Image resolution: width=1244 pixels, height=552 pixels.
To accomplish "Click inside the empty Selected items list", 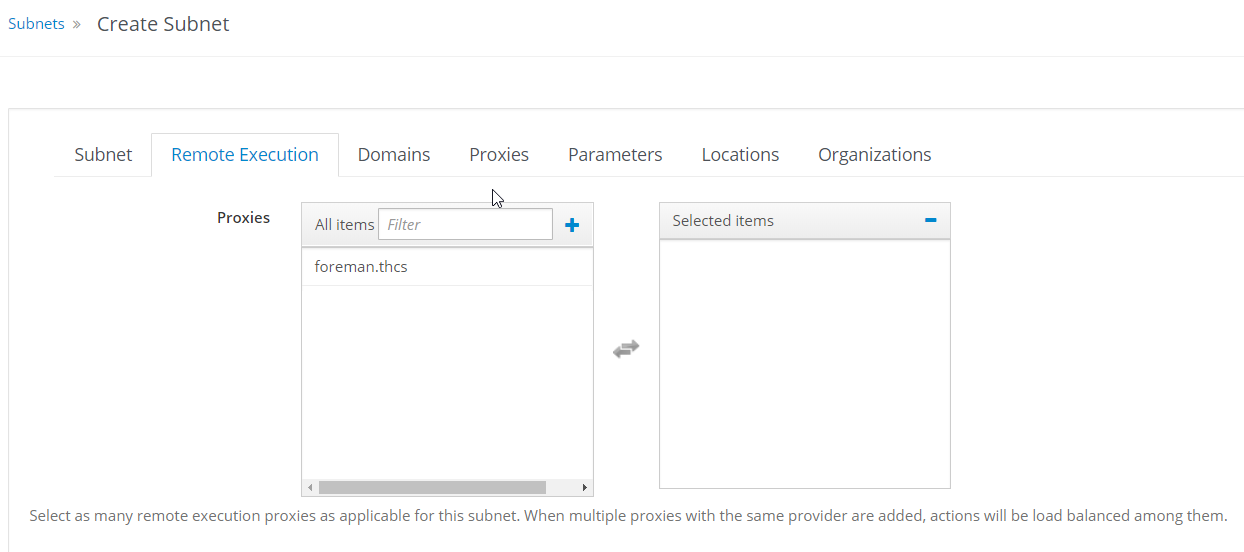I will 805,364.
